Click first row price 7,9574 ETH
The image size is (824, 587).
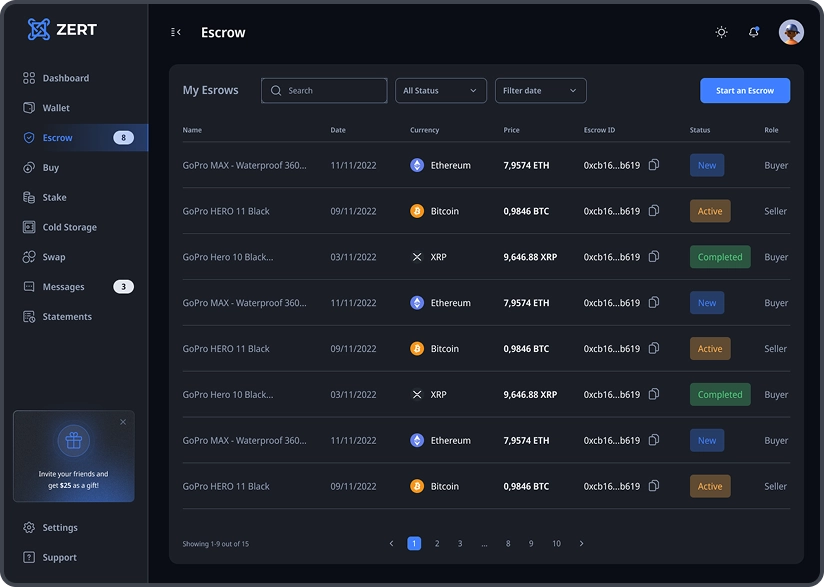[x=526, y=165]
